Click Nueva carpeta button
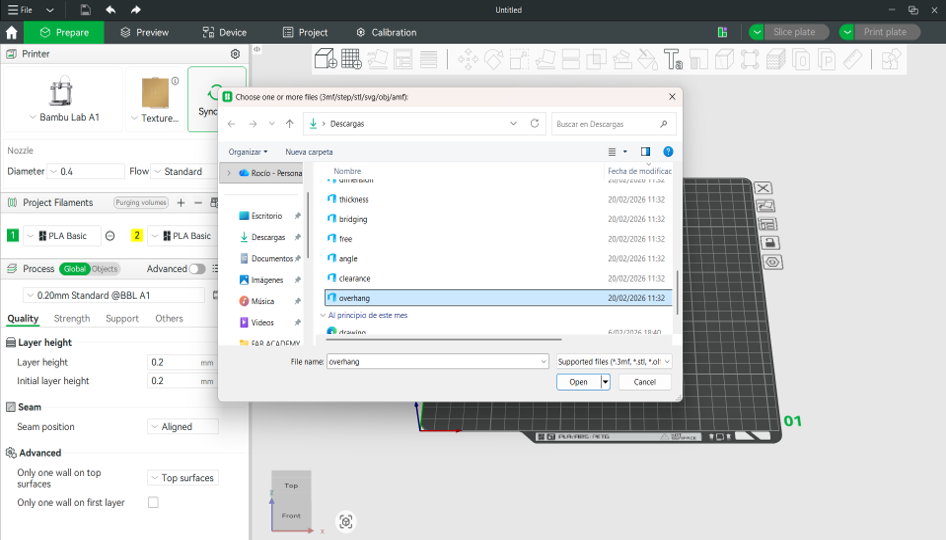Viewport: 946px width, 540px height. [x=309, y=152]
